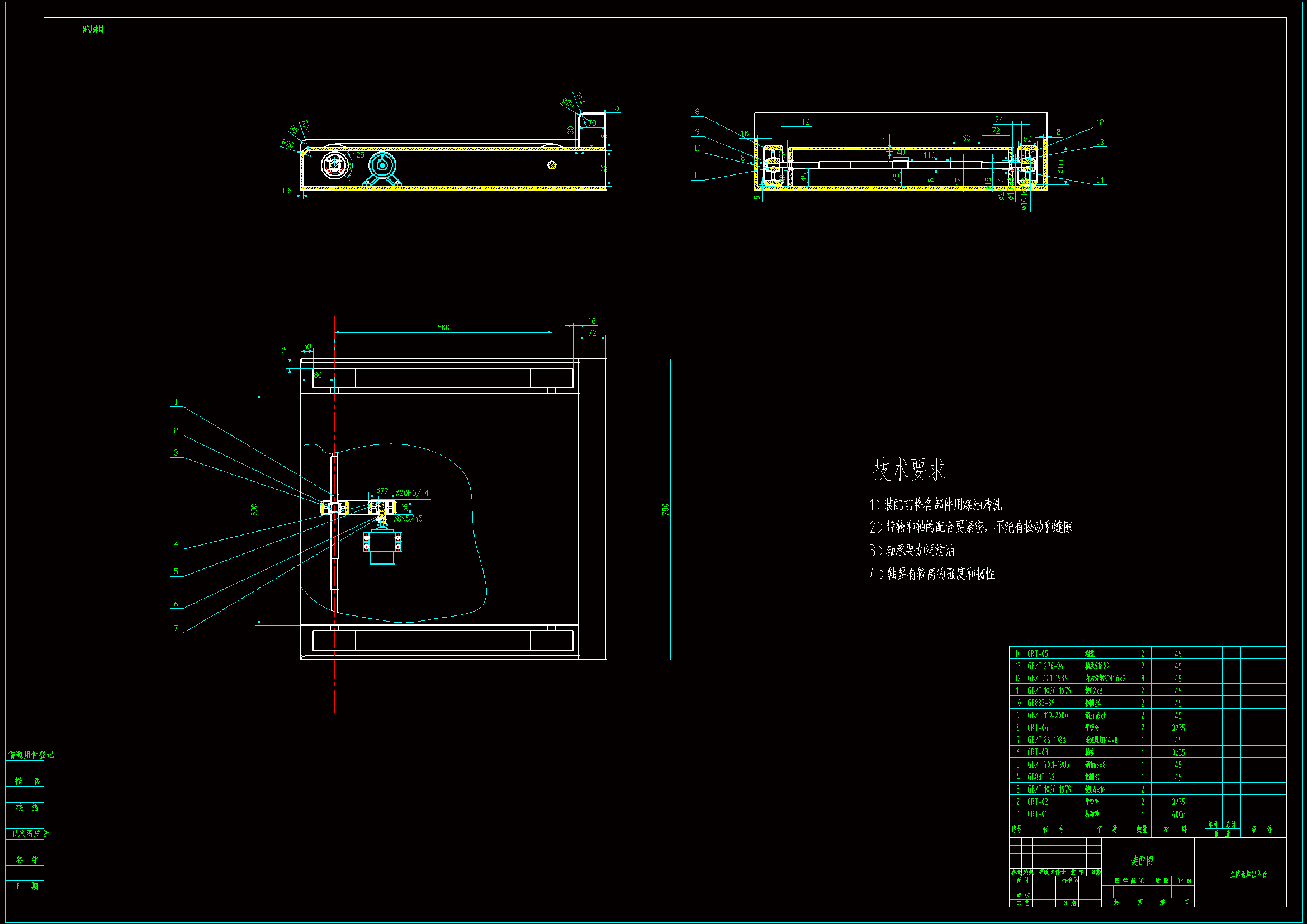This screenshot has height=924, width=1307.
Task: Click technical requirement line 3 about bearing lubrication
Action: point(912,551)
